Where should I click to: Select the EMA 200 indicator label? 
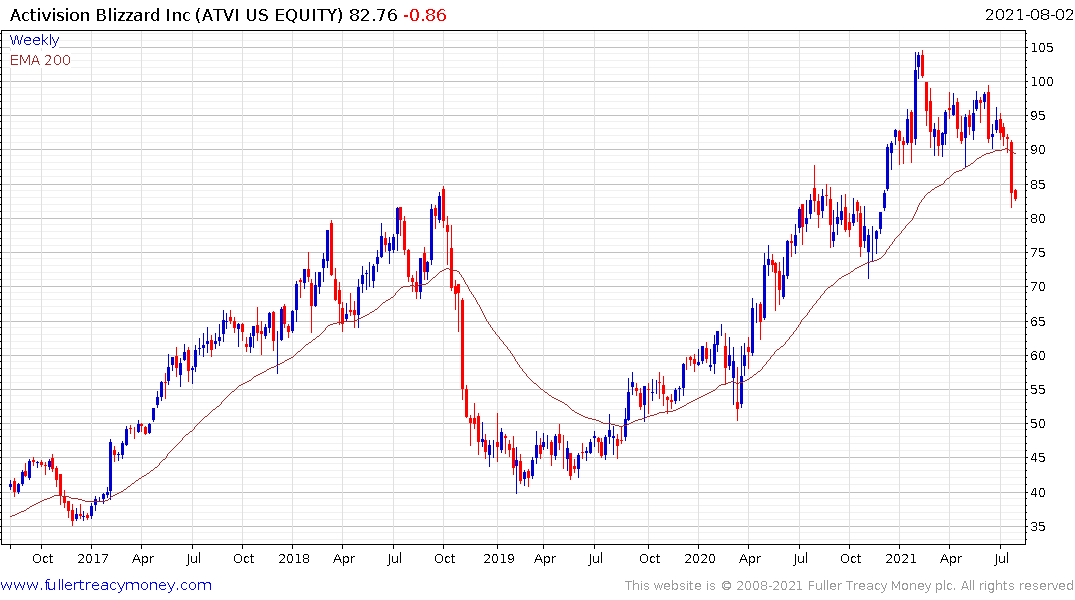pos(40,60)
